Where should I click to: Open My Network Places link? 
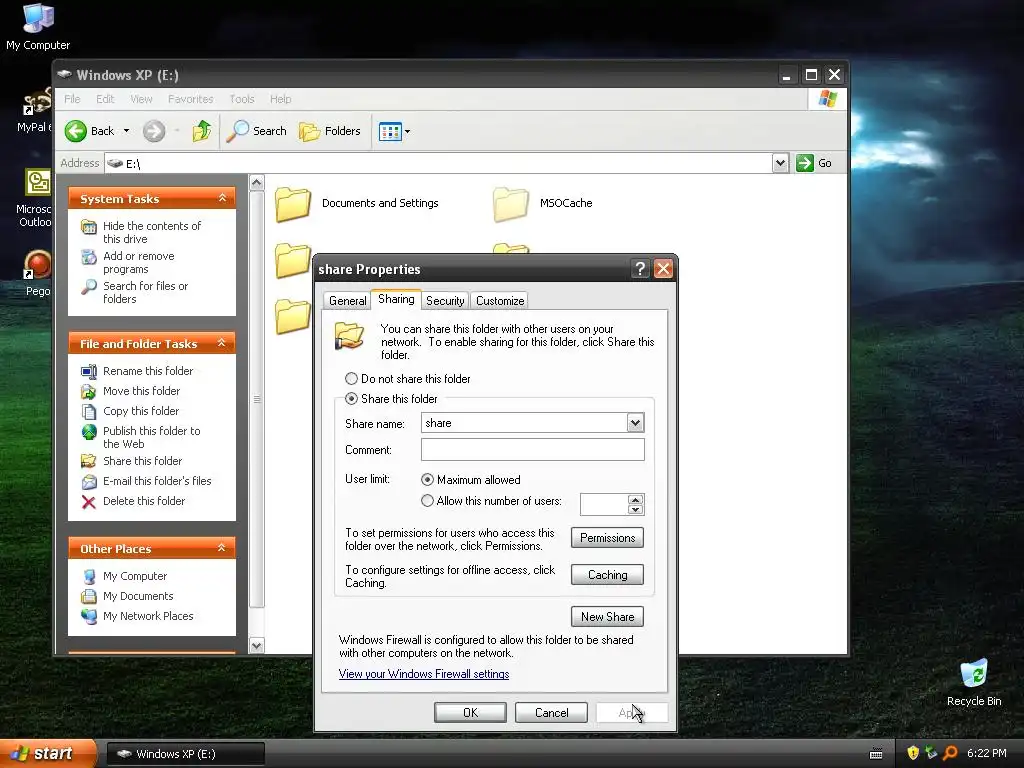[x=148, y=616]
